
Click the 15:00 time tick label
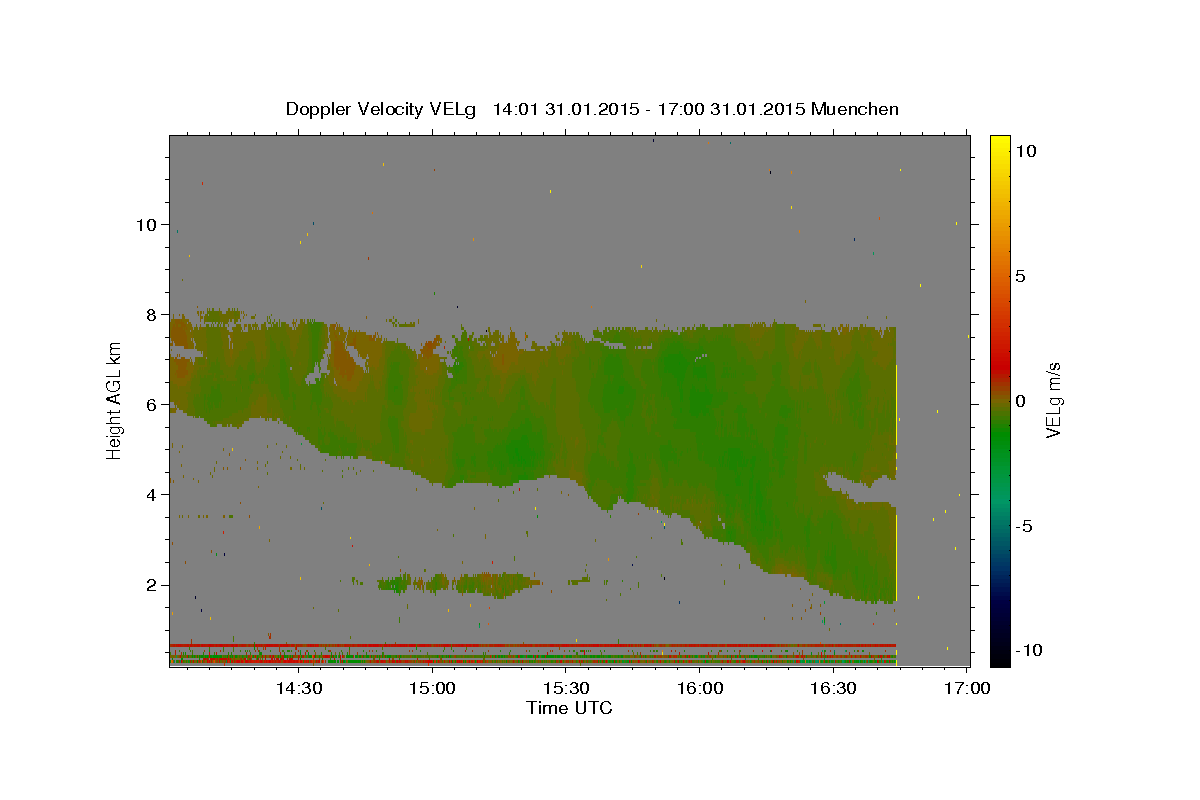[x=432, y=688]
